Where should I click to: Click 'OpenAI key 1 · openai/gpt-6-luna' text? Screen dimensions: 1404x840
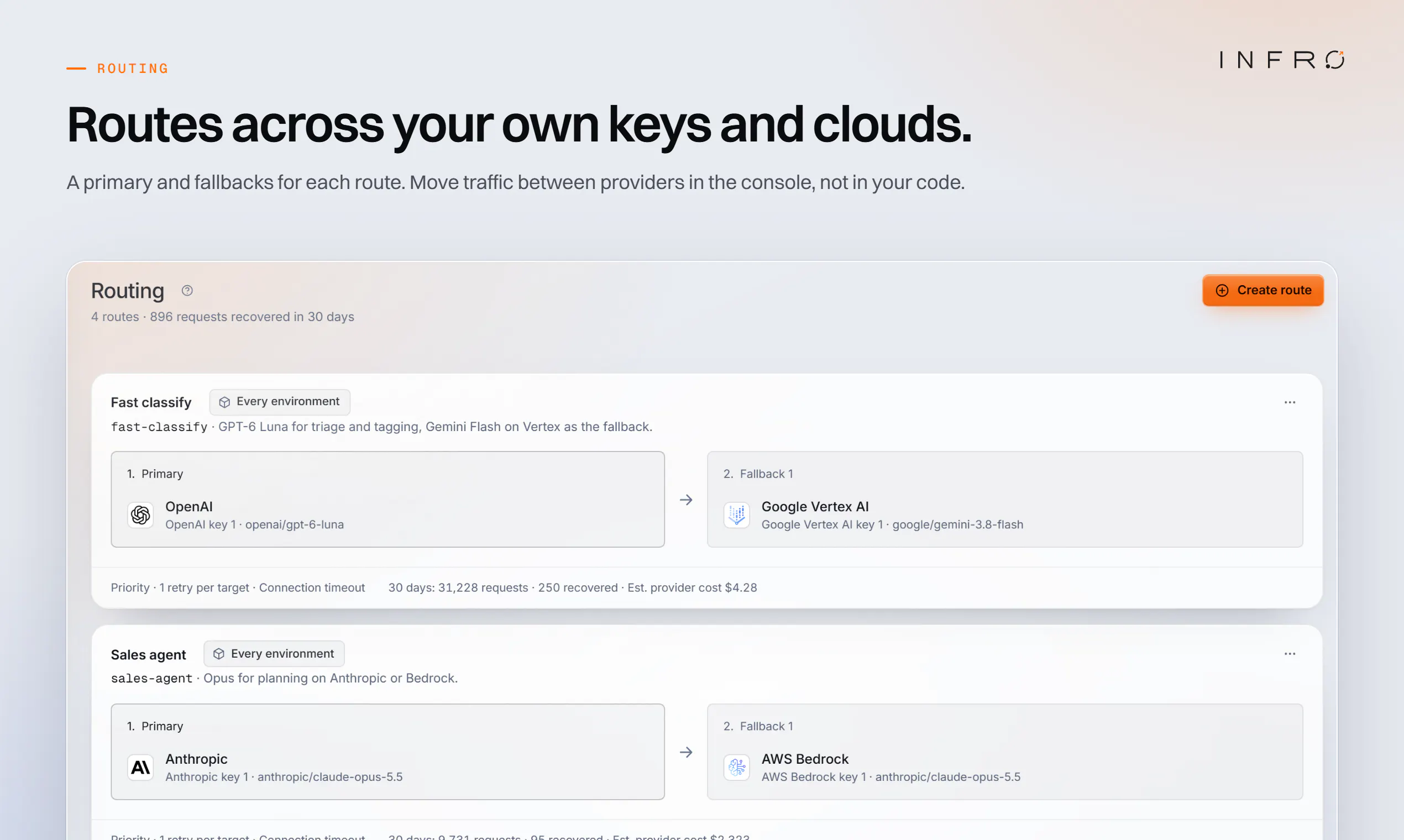[254, 524]
